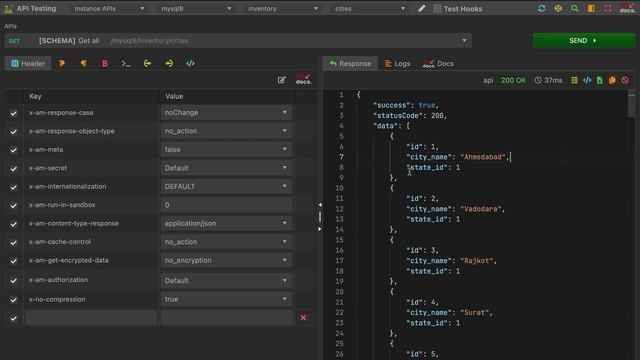Image resolution: width=640 pixels, height=360 pixels.
Task: Open the x-am-meta false dropdown
Action: [227, 149]
